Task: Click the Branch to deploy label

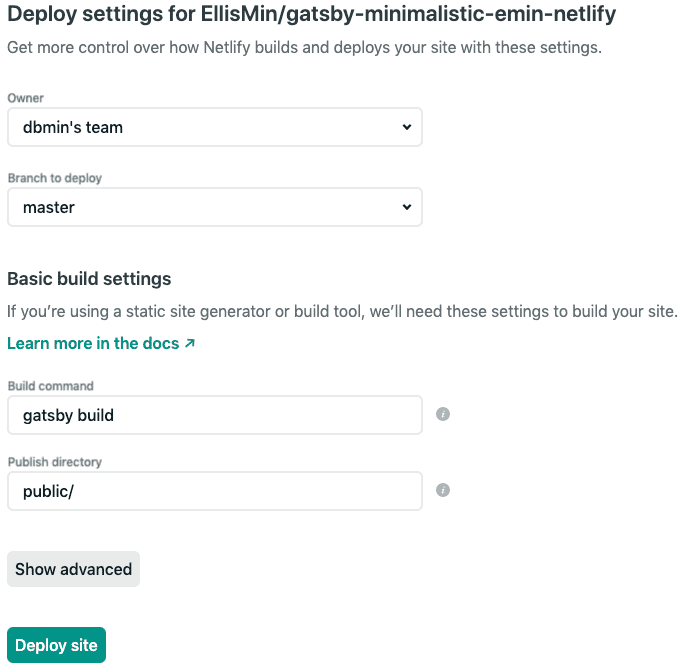Action: (x=55, y=178)
